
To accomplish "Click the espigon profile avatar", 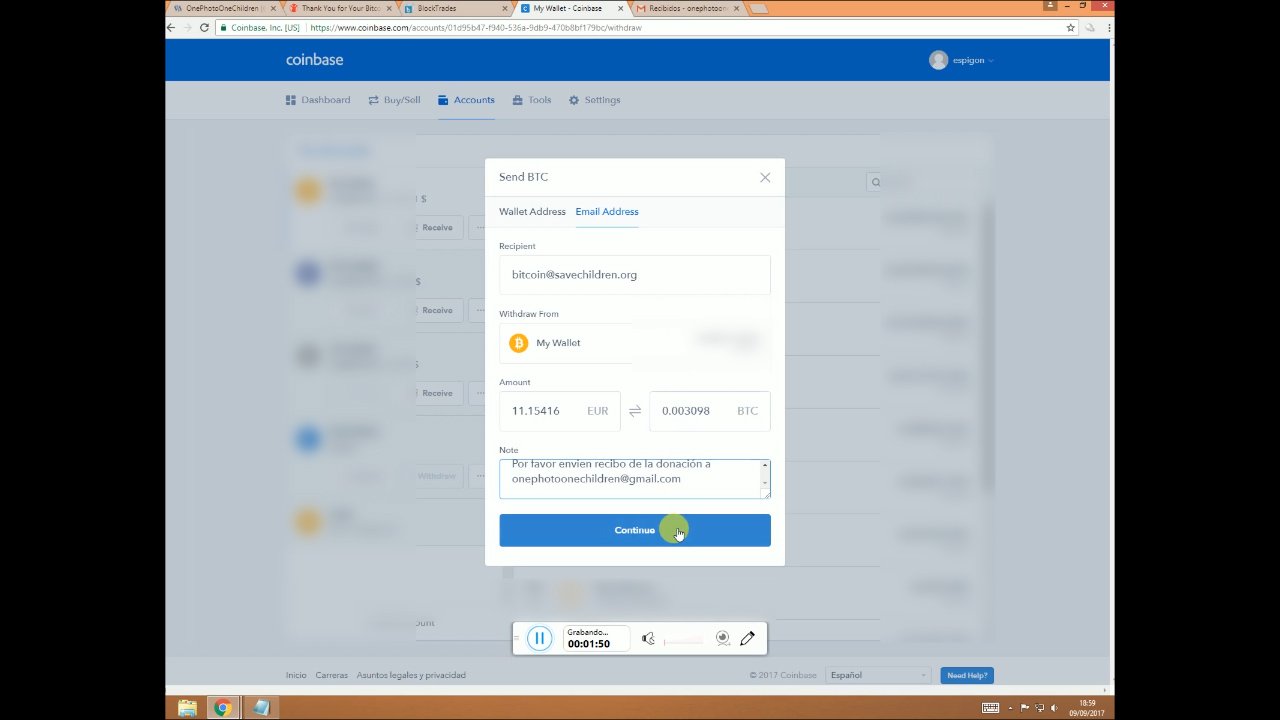I will (x=938, y=60).
